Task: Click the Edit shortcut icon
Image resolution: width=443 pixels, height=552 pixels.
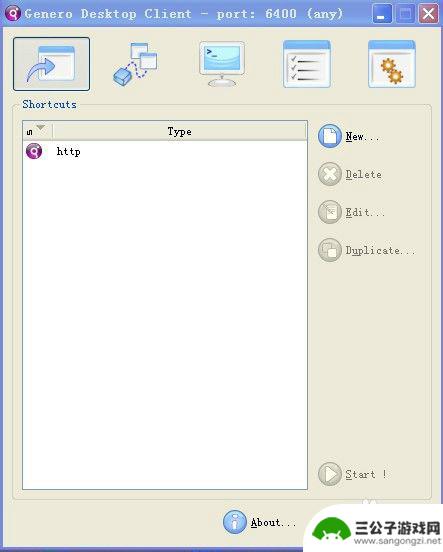Action: 330,212
